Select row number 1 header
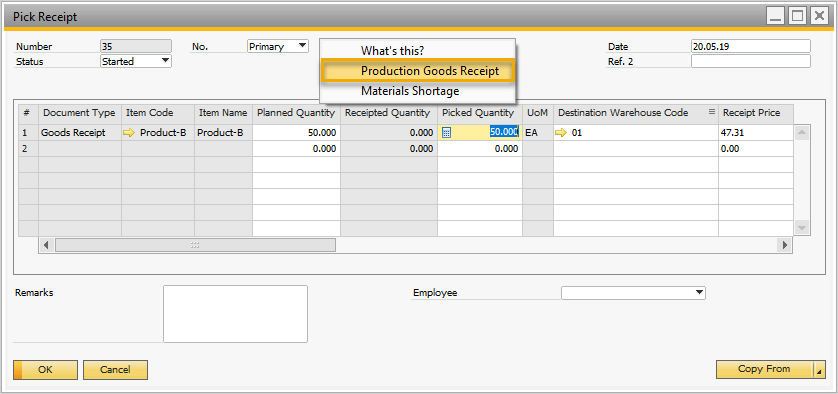Viewport: 838px width, 394px height. [29, 133]
